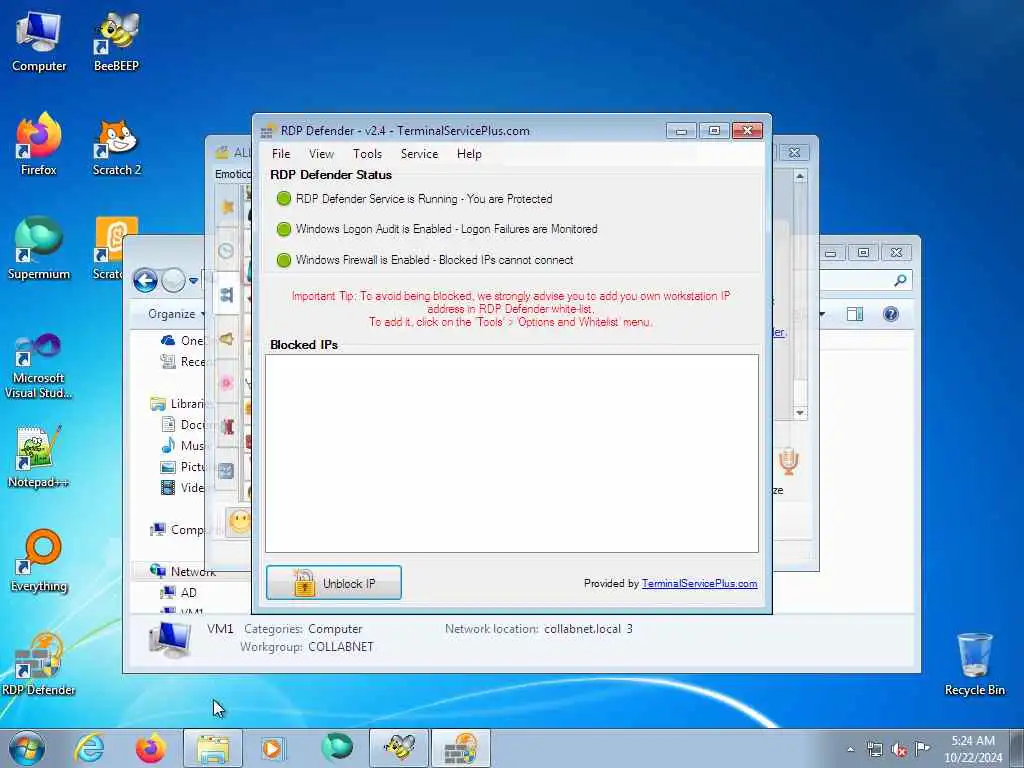The width and height of the screenshot is (1024, 768).
Task: Select Libraries in Explorer navigation pane
Action: click(x=178, y=404)
